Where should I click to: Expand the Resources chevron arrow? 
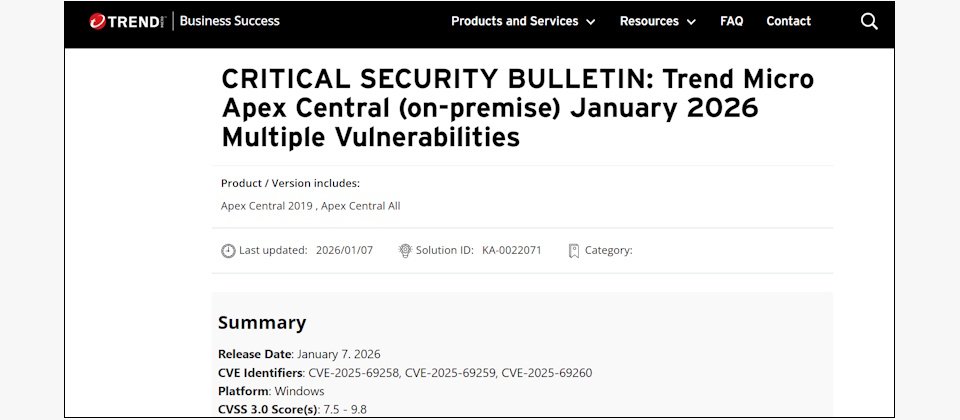pyautogui.click(x=691, y=22)
